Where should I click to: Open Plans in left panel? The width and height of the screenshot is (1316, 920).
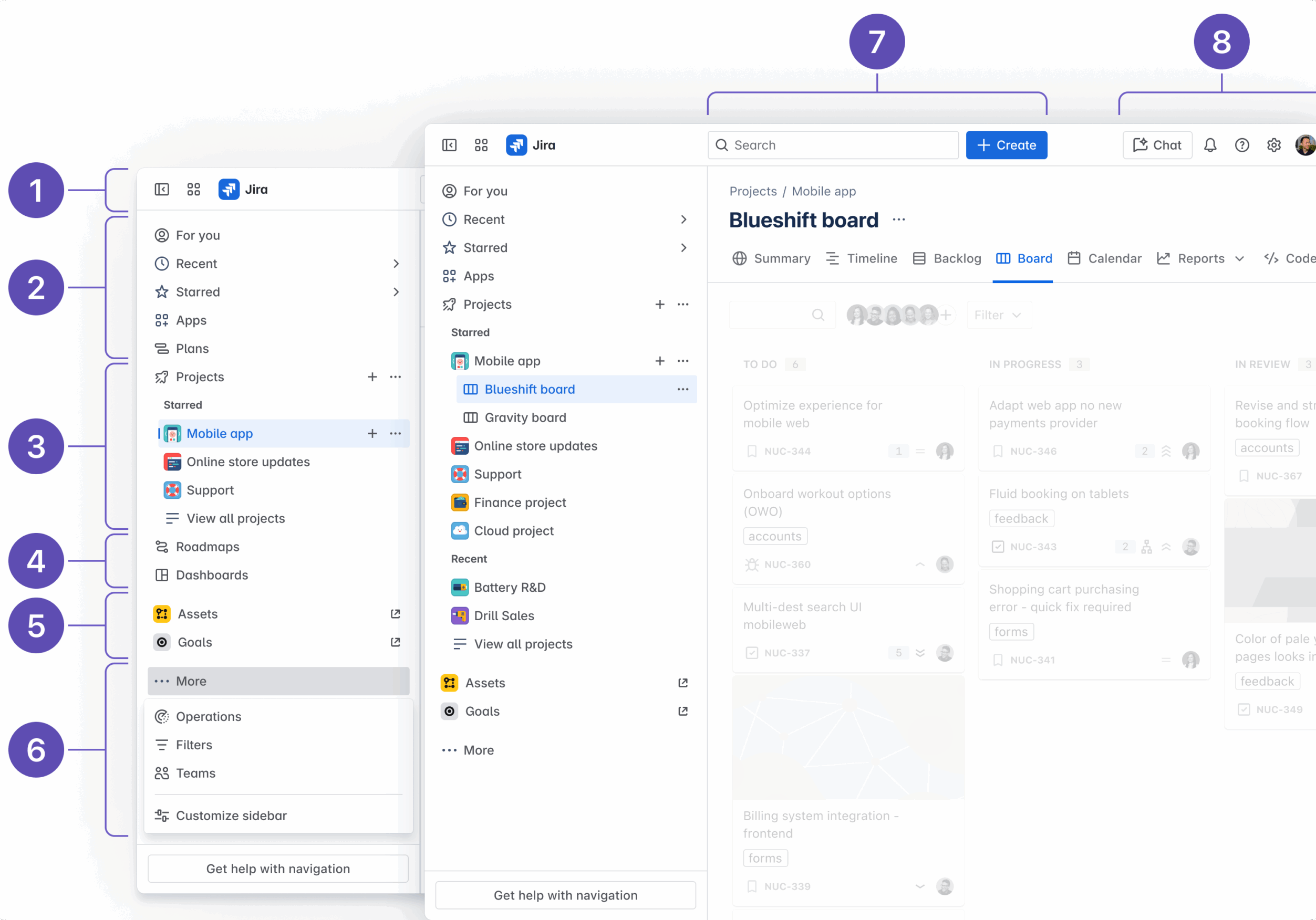[278, 348]
